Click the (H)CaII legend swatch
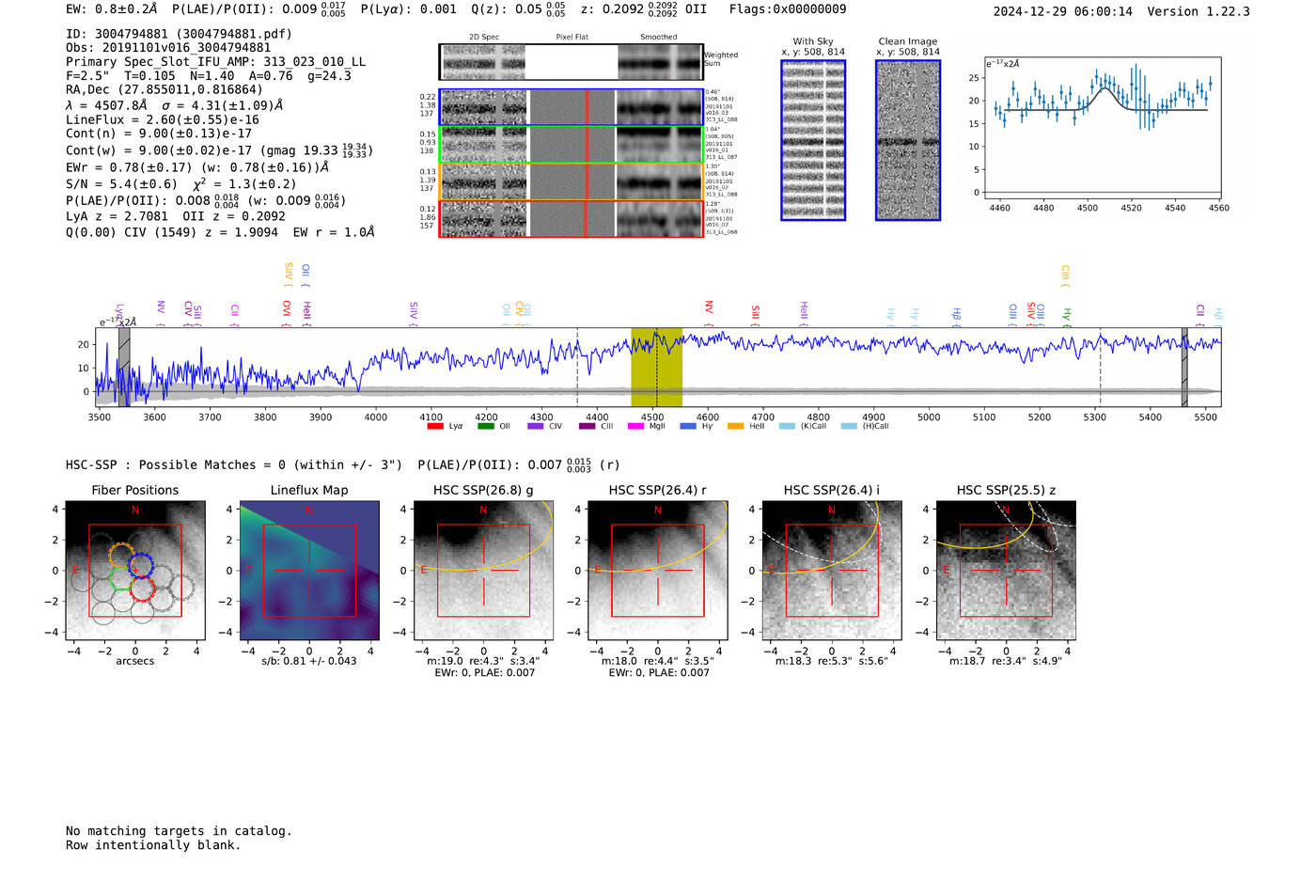This screenshot has height=896, width=1316. point(849,426)
